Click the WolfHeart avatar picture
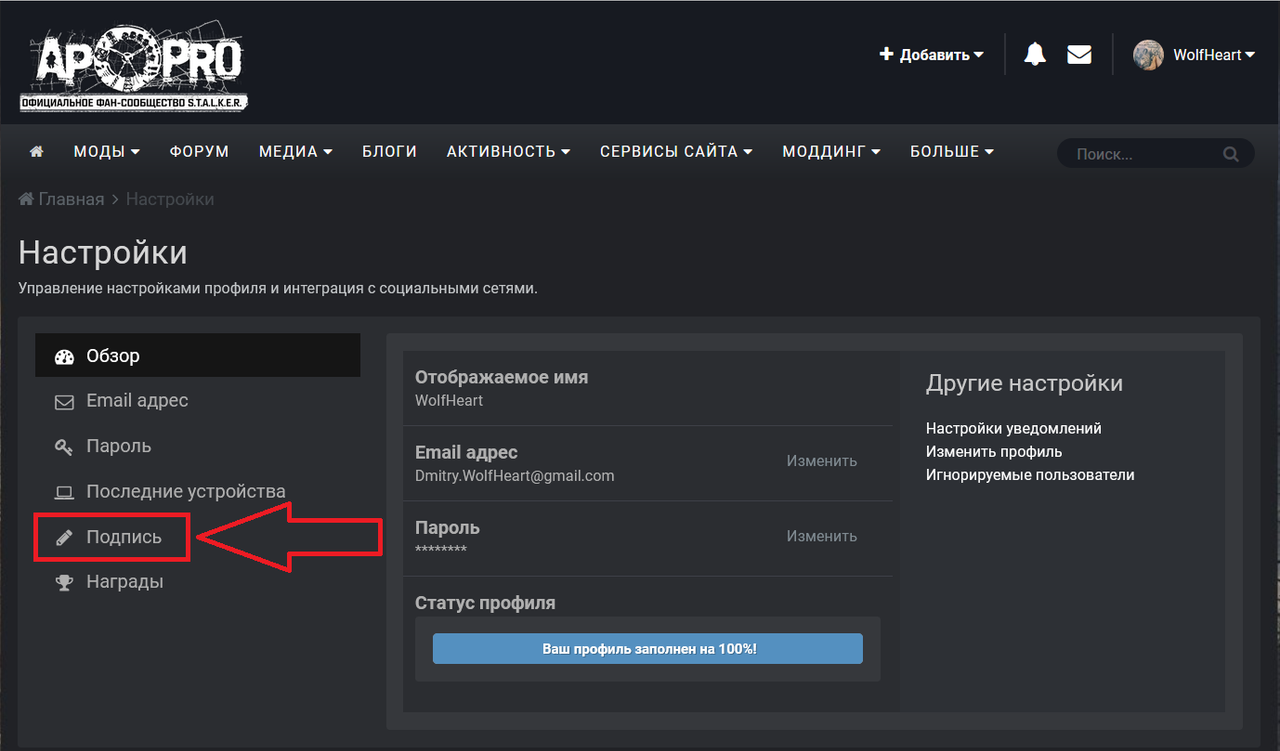The width and height of the screenshot is (1280, 751). 1148,55
